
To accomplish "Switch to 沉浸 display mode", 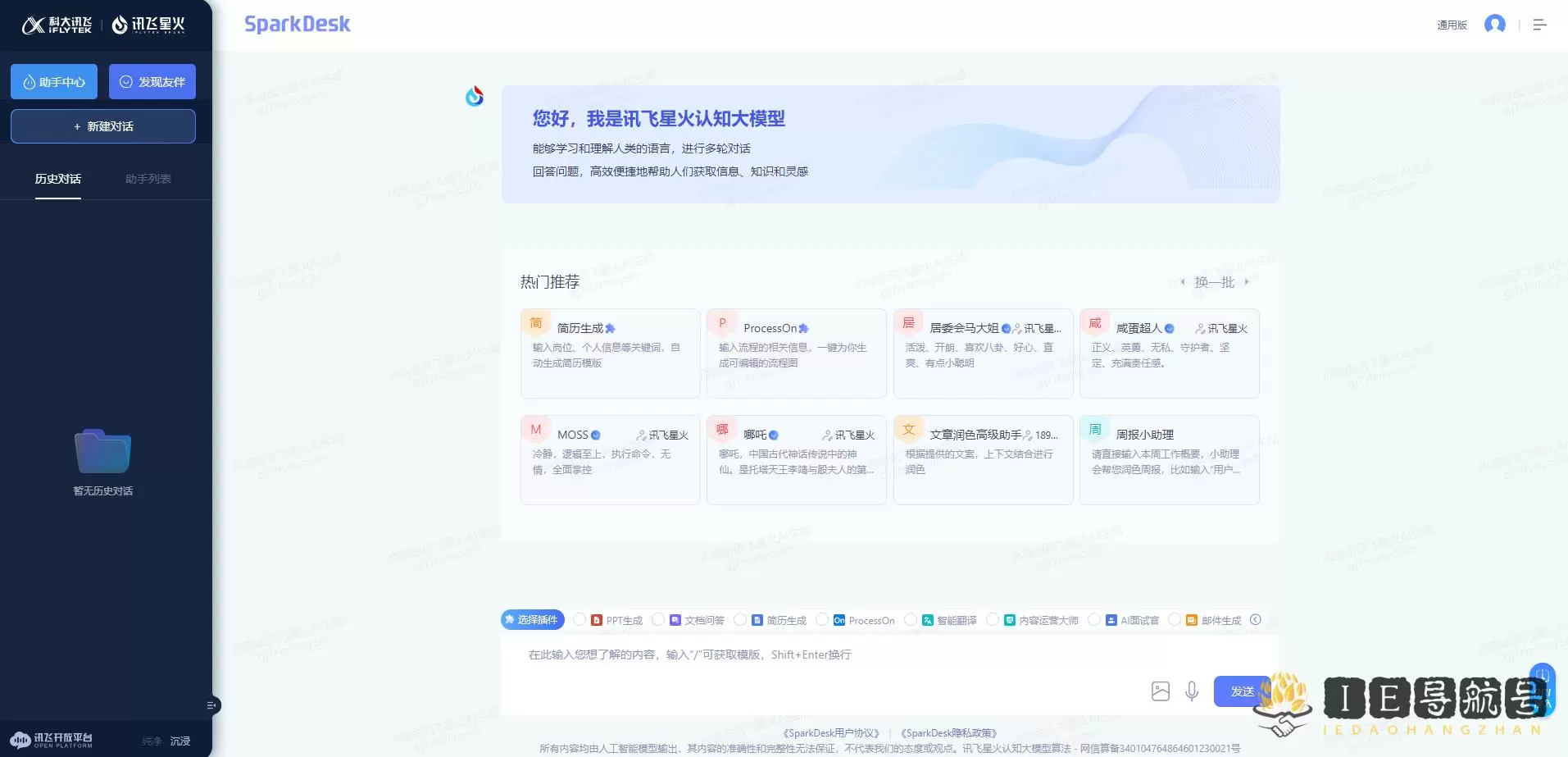I will [180, 741].
